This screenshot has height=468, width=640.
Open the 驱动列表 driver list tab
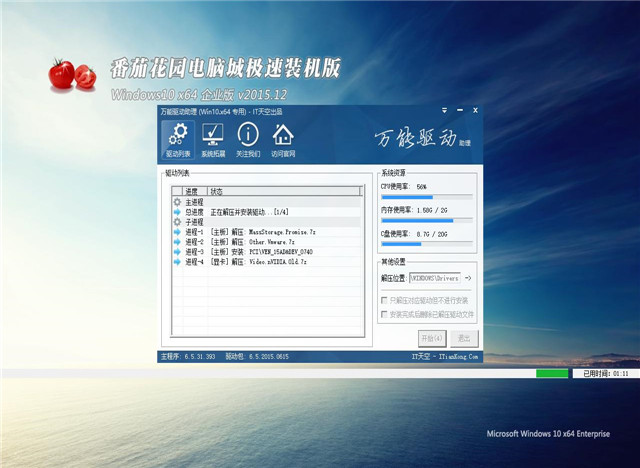(x=178, y=140)
